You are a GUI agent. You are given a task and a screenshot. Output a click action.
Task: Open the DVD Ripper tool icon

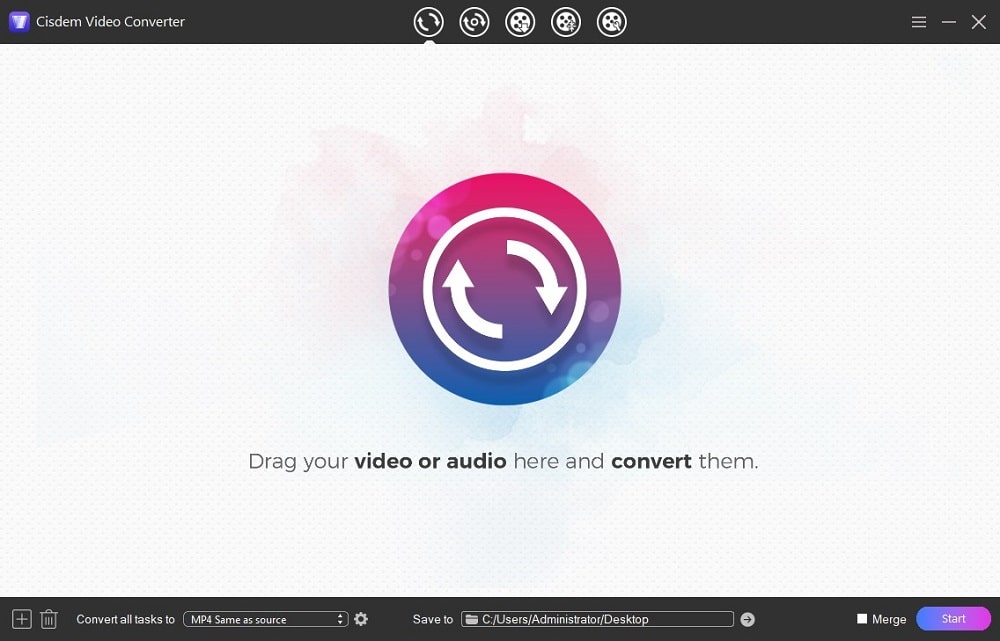[x=474, y=21]
